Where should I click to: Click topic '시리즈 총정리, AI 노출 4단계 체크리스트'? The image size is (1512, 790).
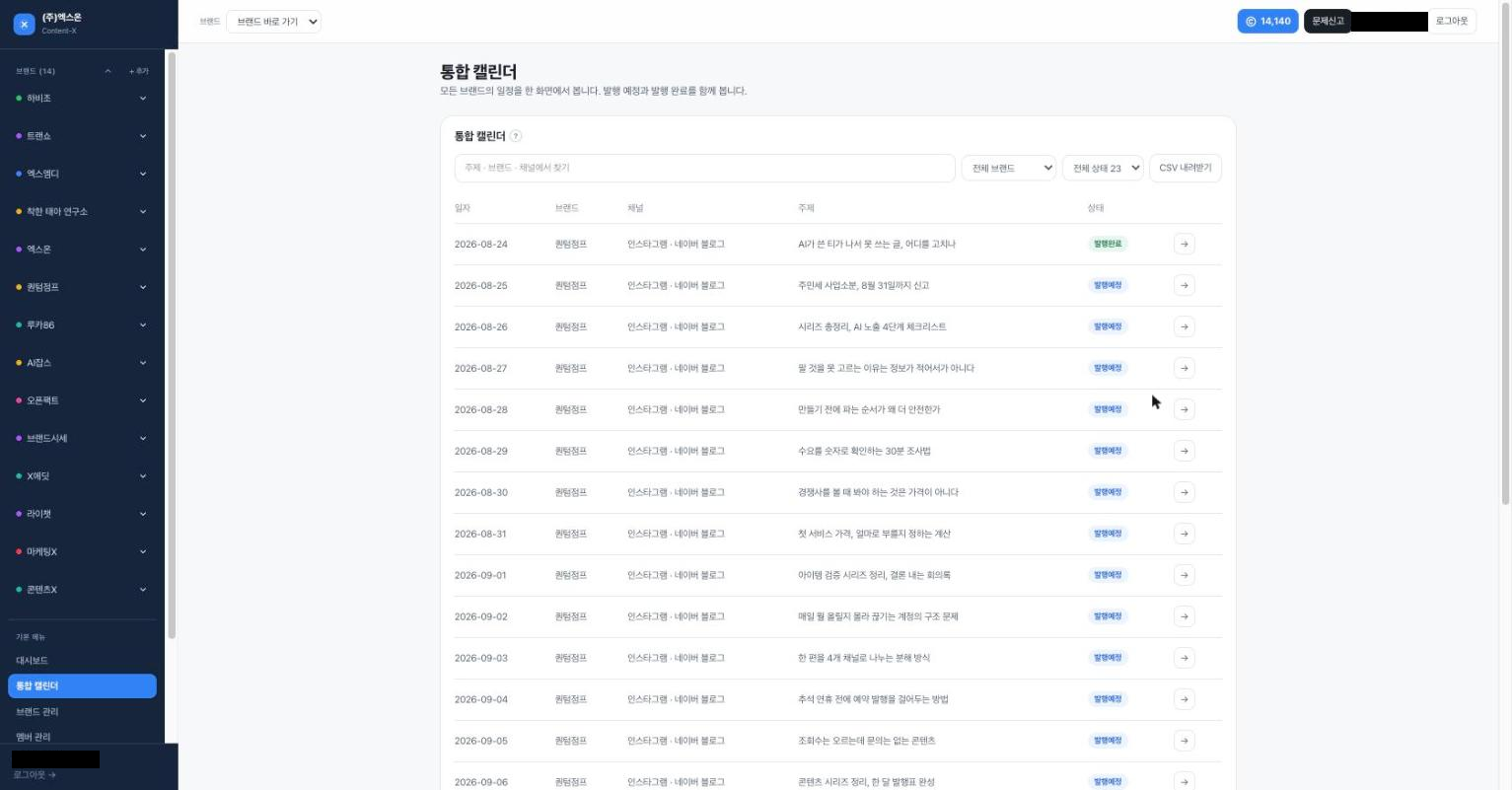pyautogui.click(x=872, y=326)
